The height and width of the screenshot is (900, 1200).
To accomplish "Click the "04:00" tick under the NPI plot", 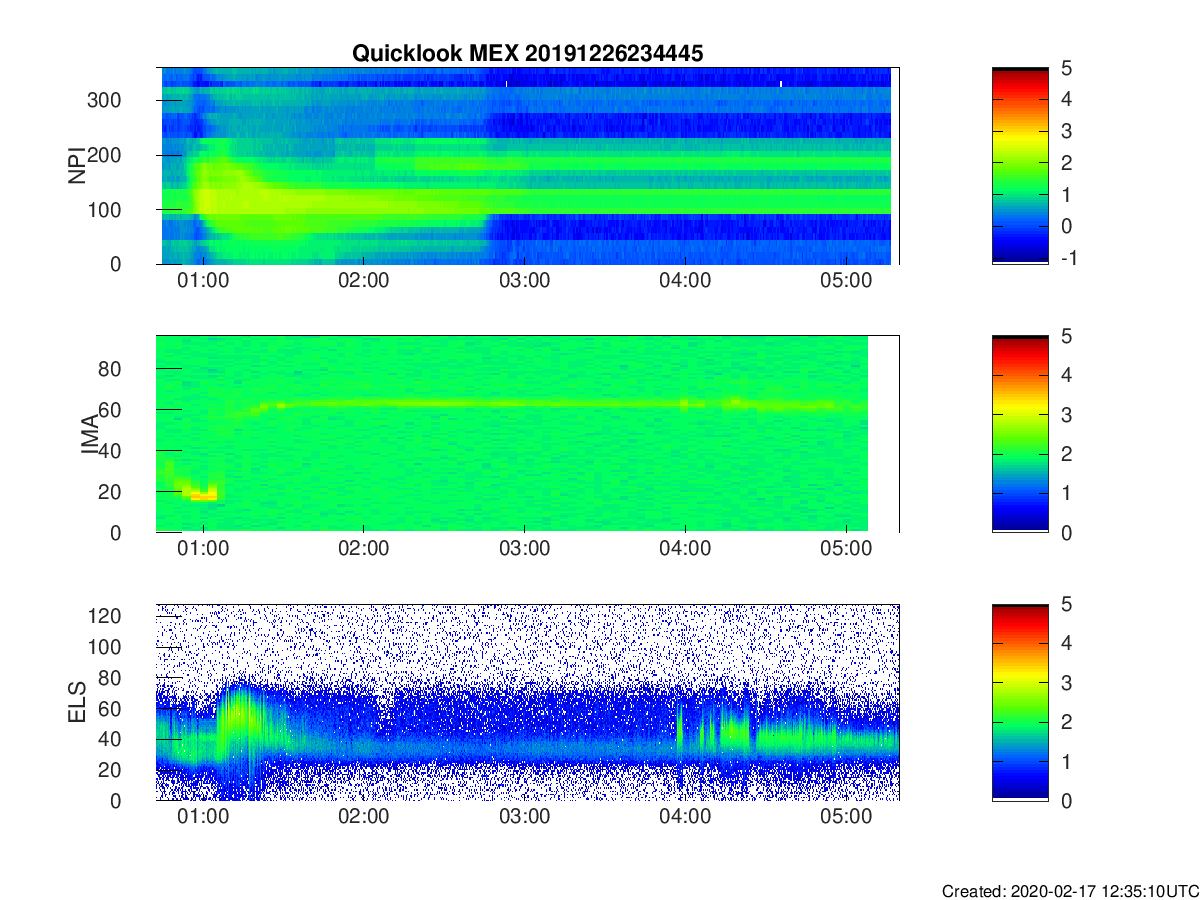I will (x=686, y=280).
